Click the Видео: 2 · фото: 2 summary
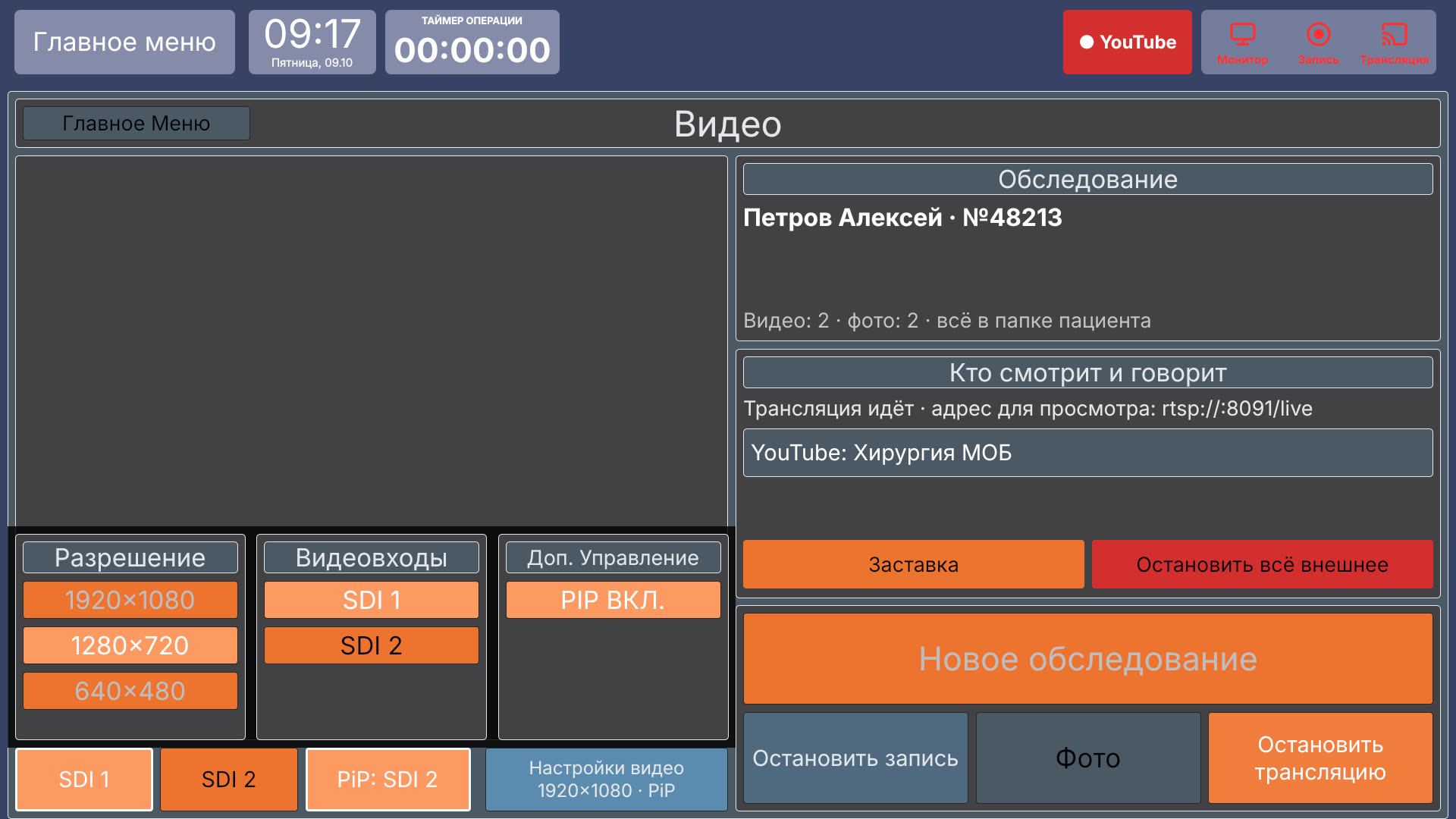 pyautogui.click(x=946, y=320)
